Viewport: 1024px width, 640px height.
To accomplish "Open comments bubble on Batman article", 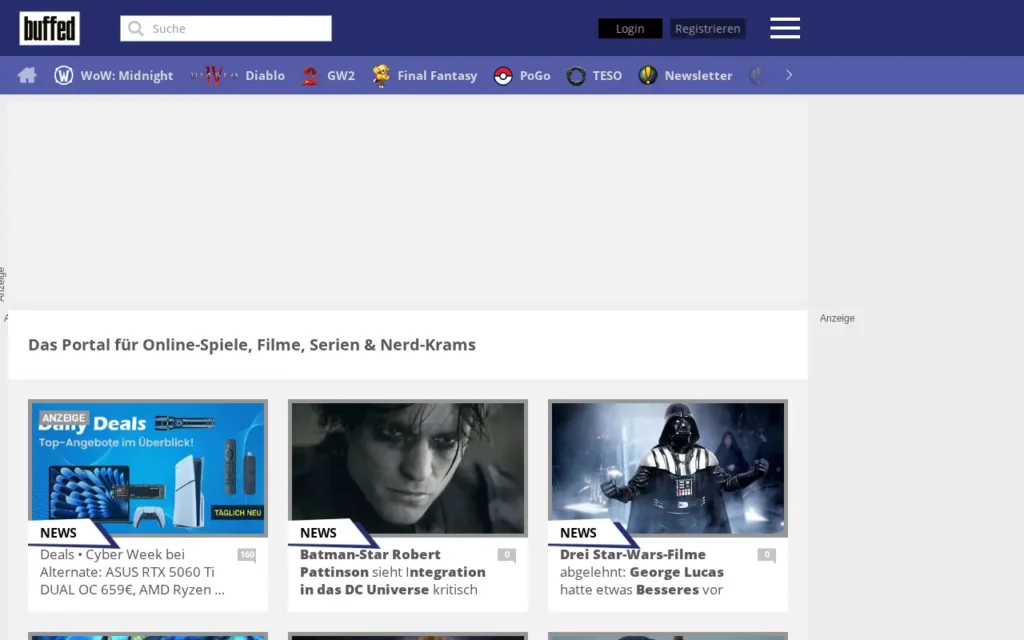I will coord(507,555).
